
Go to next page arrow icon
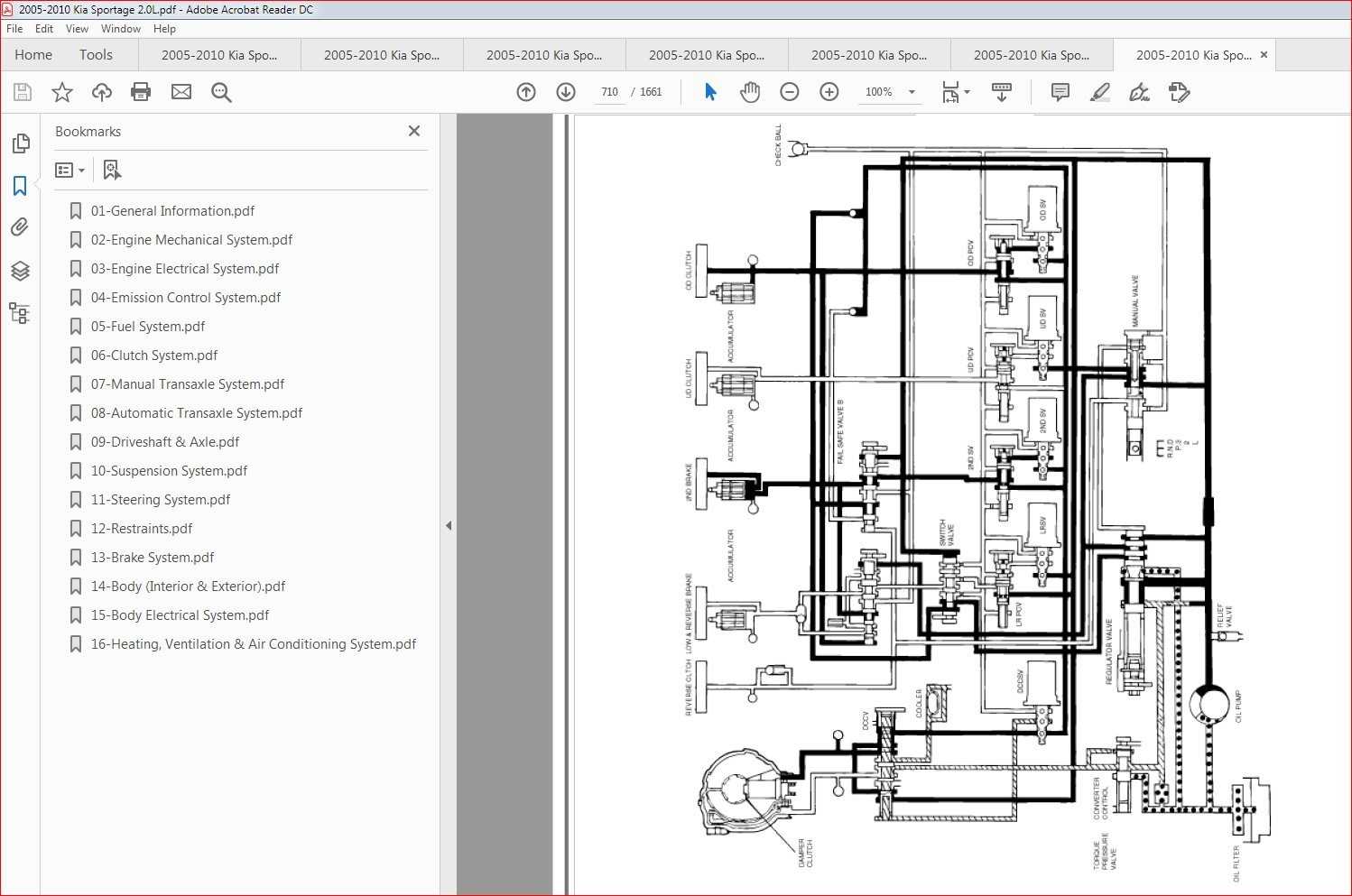pyautogui.click(x=566, y=92)
